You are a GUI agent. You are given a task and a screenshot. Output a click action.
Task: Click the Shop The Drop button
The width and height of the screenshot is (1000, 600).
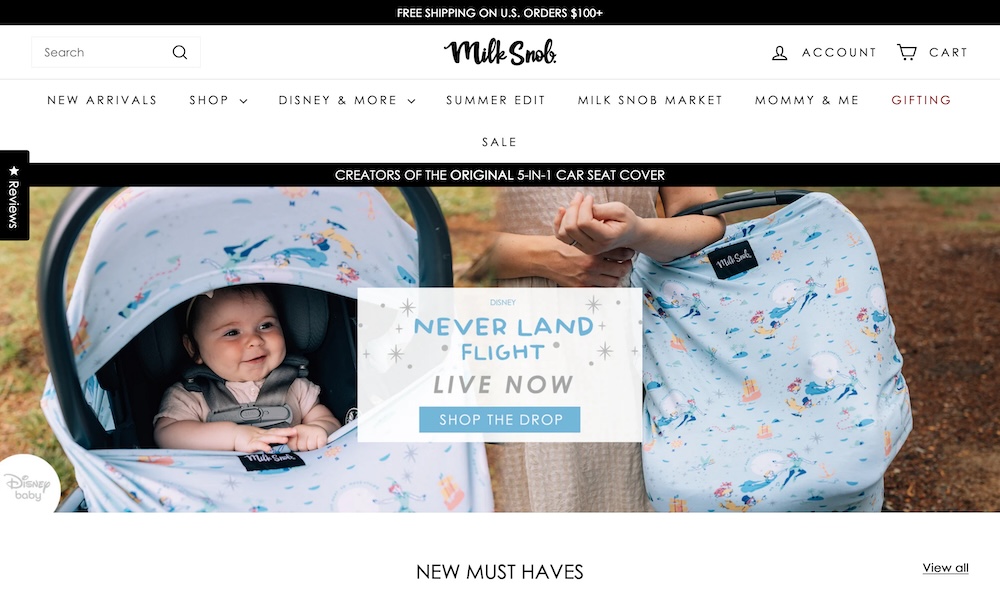499,420
